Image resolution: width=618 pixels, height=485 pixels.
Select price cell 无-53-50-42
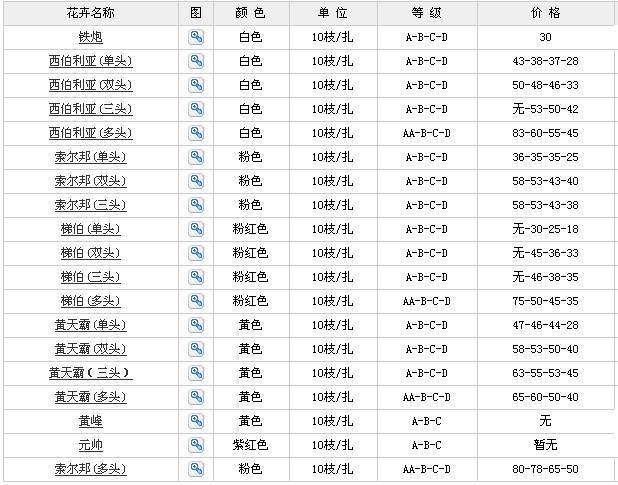[545, 109]
